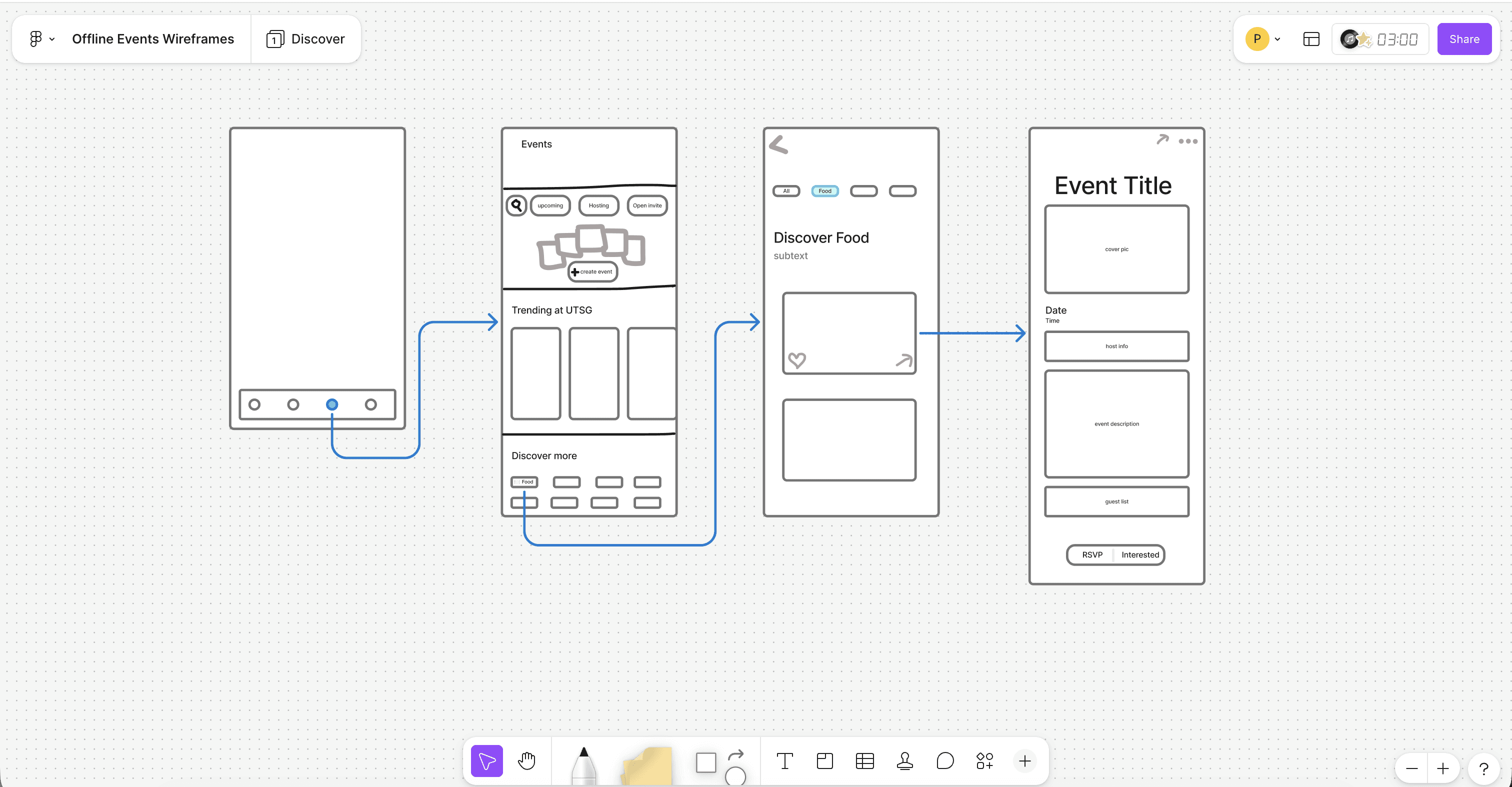Open the Figma main menu dropdown
This screenshot has height=787, width=1512.
click(41, 38)
